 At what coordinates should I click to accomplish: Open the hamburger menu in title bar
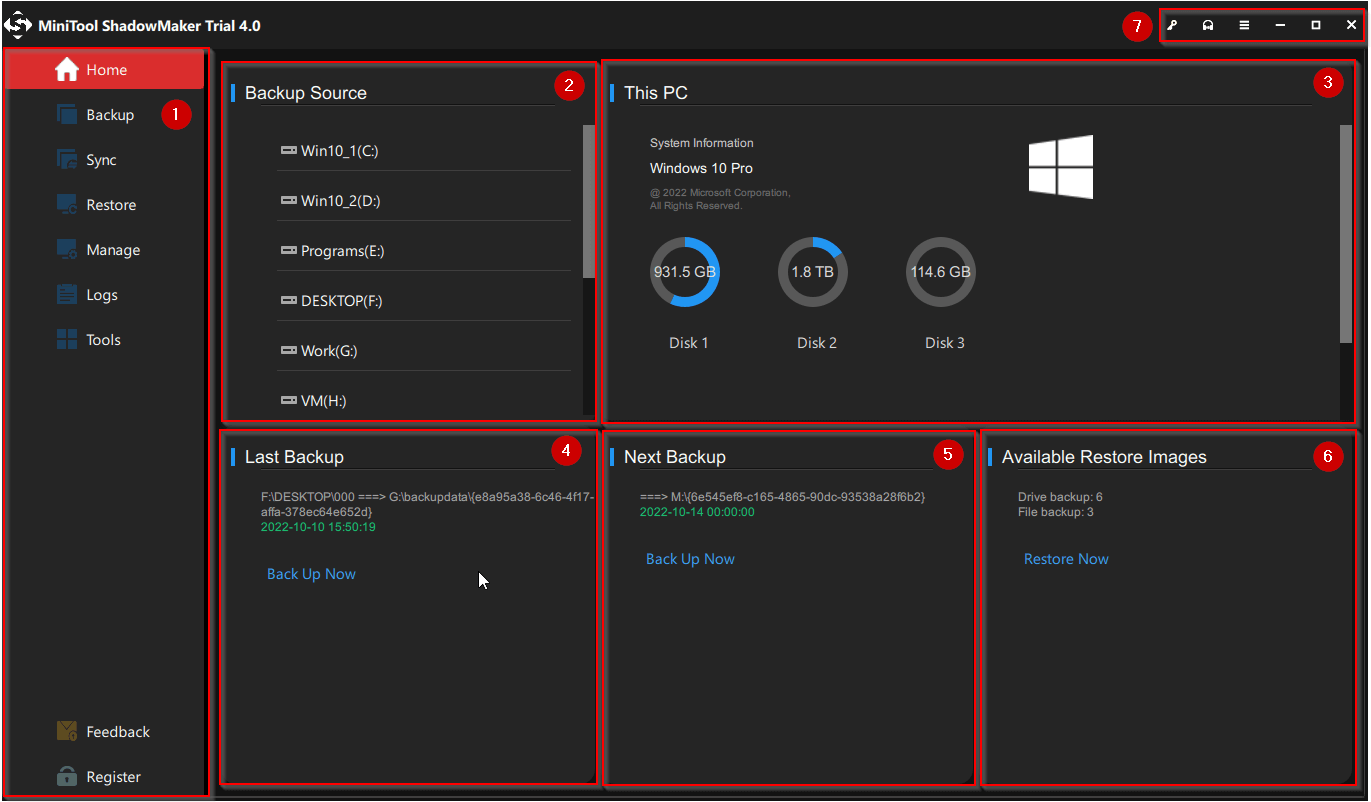click(1243, 24)
